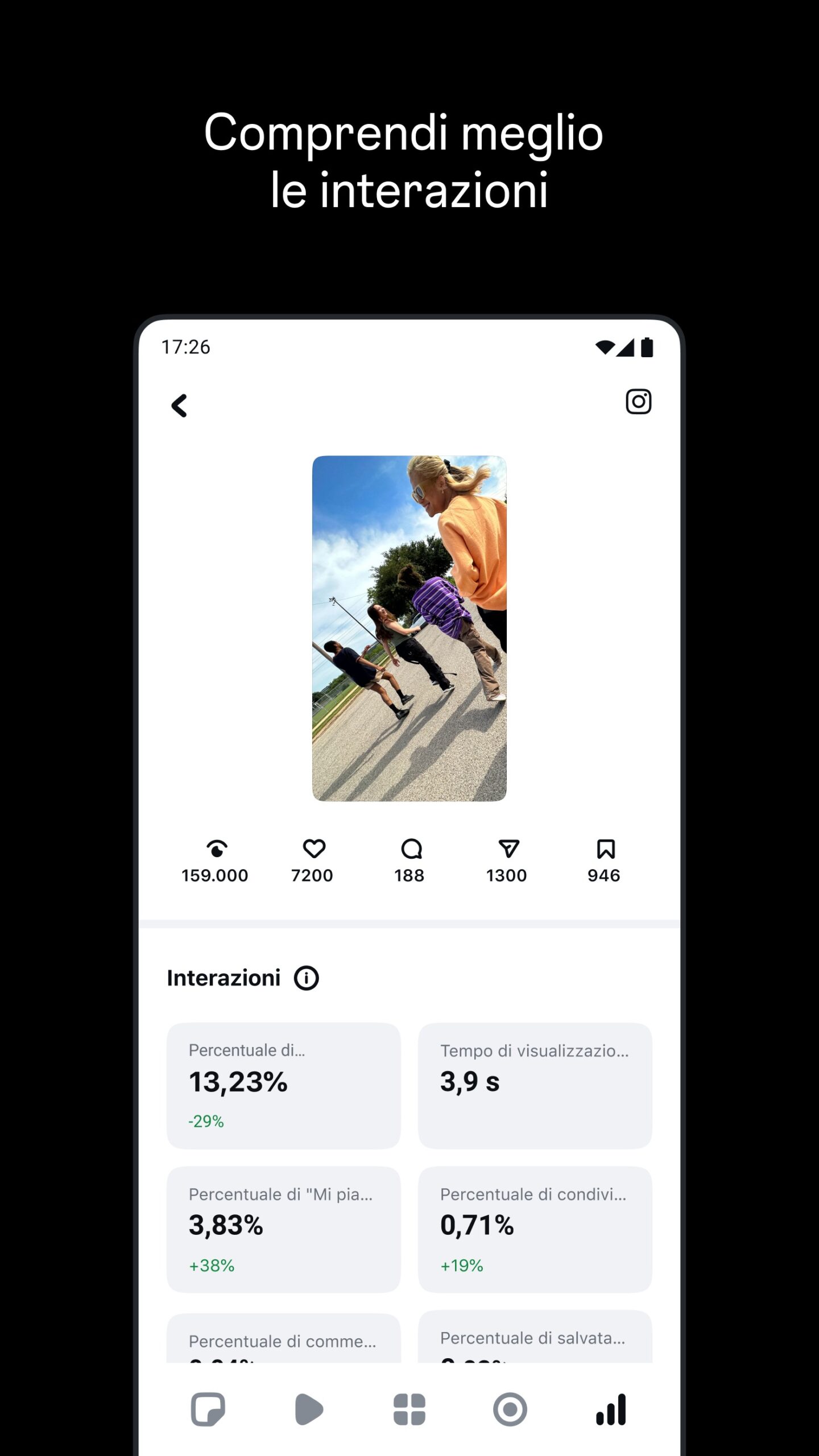
Task: Open the reel thumbnail preview
Action: (x=409, y=628)
